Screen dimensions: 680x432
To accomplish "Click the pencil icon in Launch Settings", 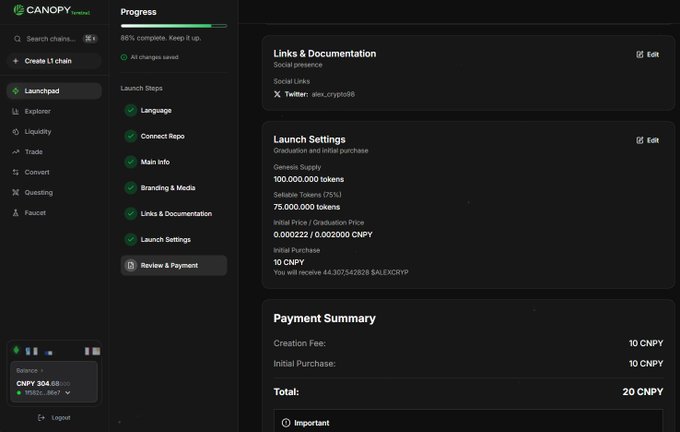I will click(x=640, y=140).
